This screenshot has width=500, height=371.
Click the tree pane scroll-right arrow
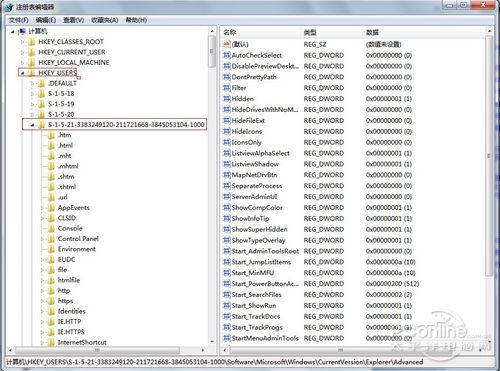point(203,350)
